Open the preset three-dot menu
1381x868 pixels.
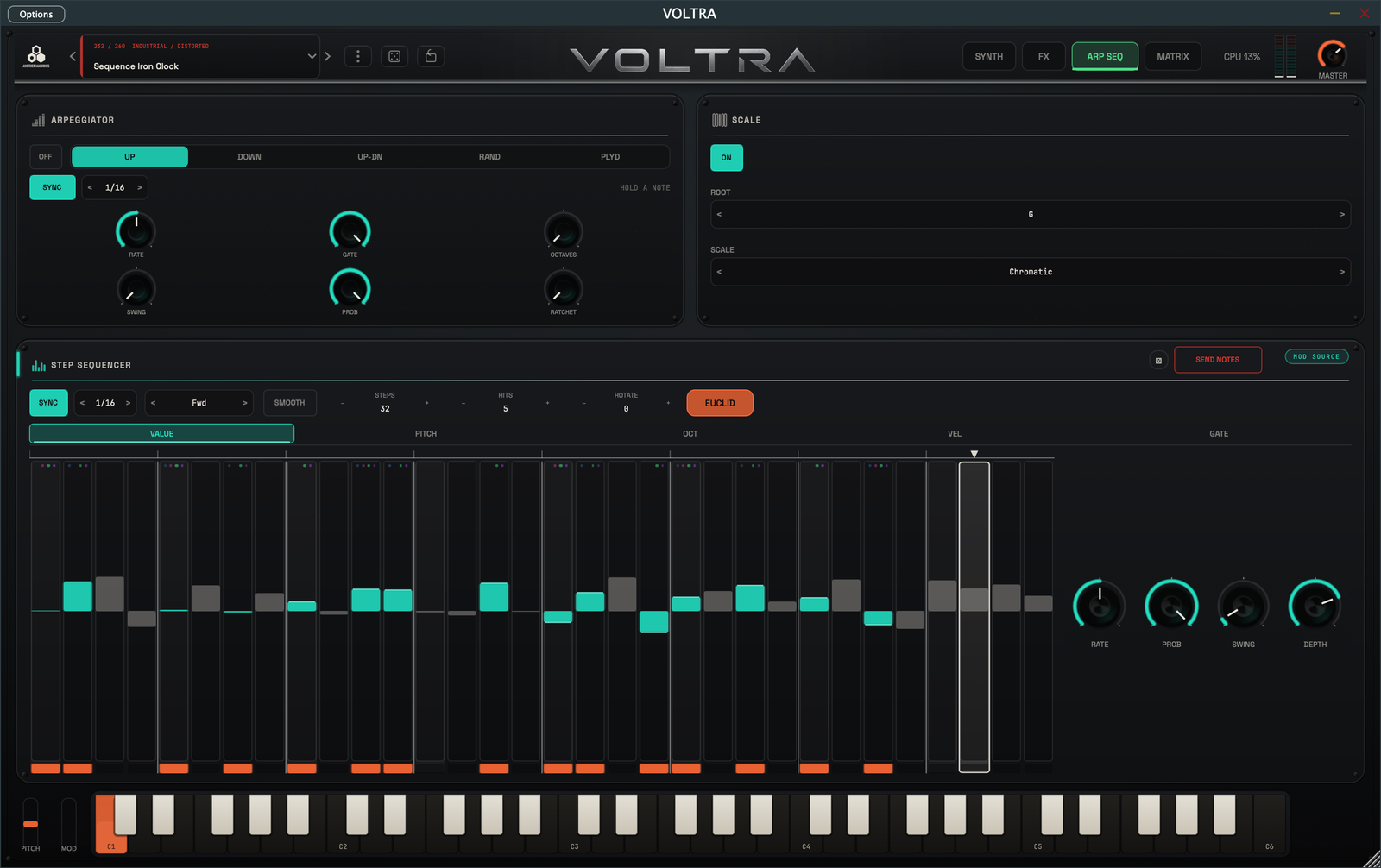(x=358, y=56)
